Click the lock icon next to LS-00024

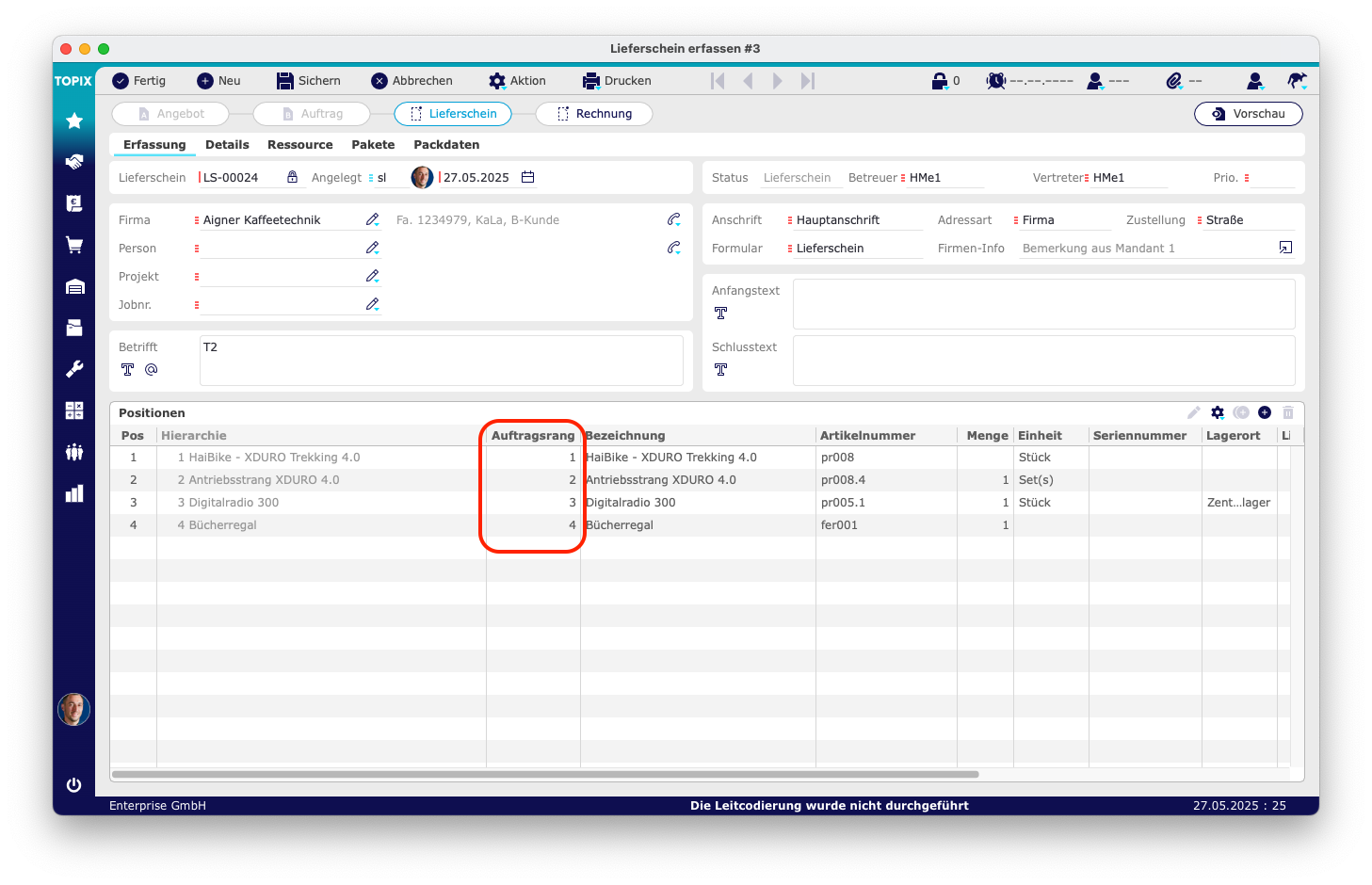292,177
